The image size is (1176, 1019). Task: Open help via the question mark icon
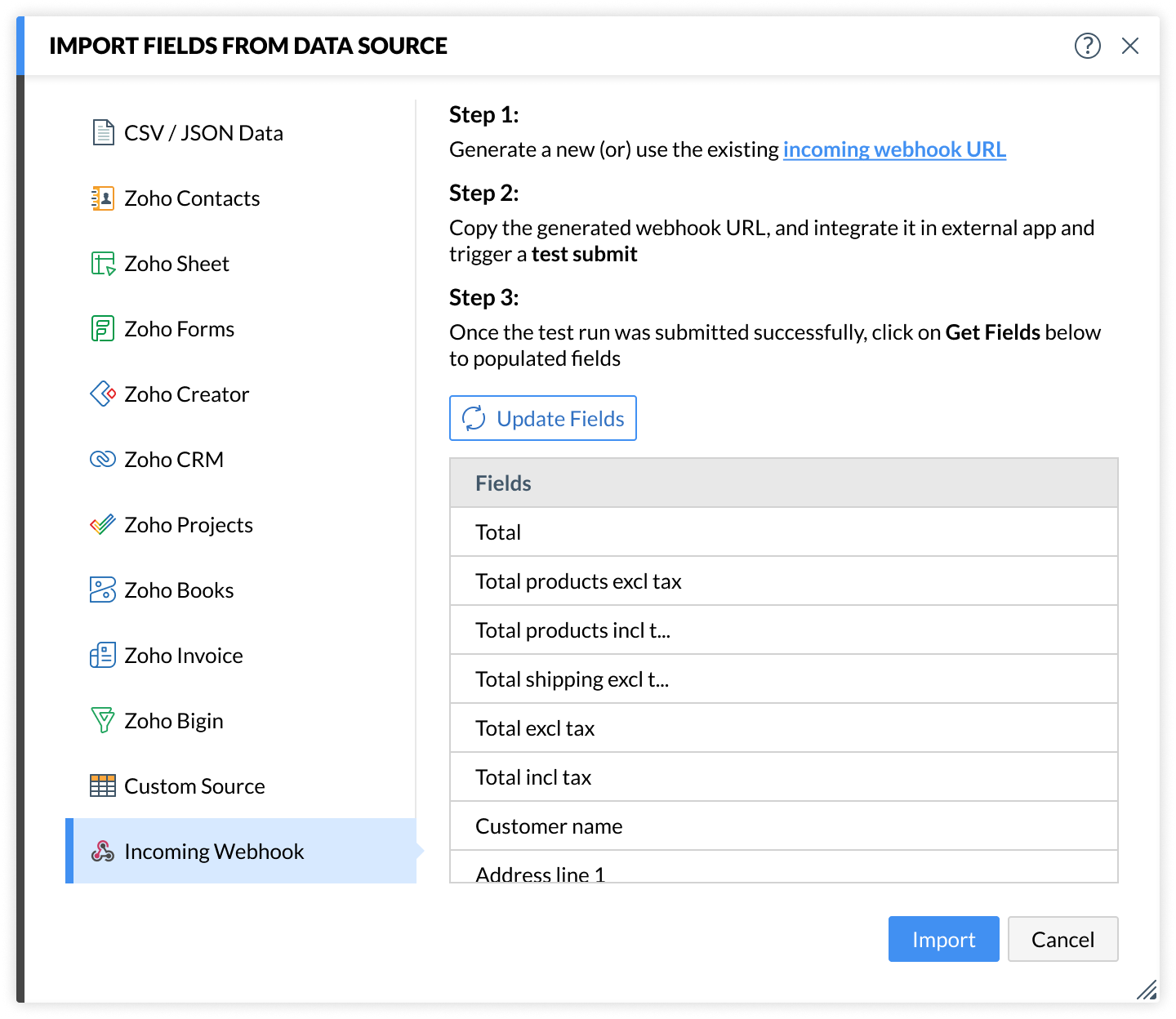pyautogui.click(x=1087, y=46)
